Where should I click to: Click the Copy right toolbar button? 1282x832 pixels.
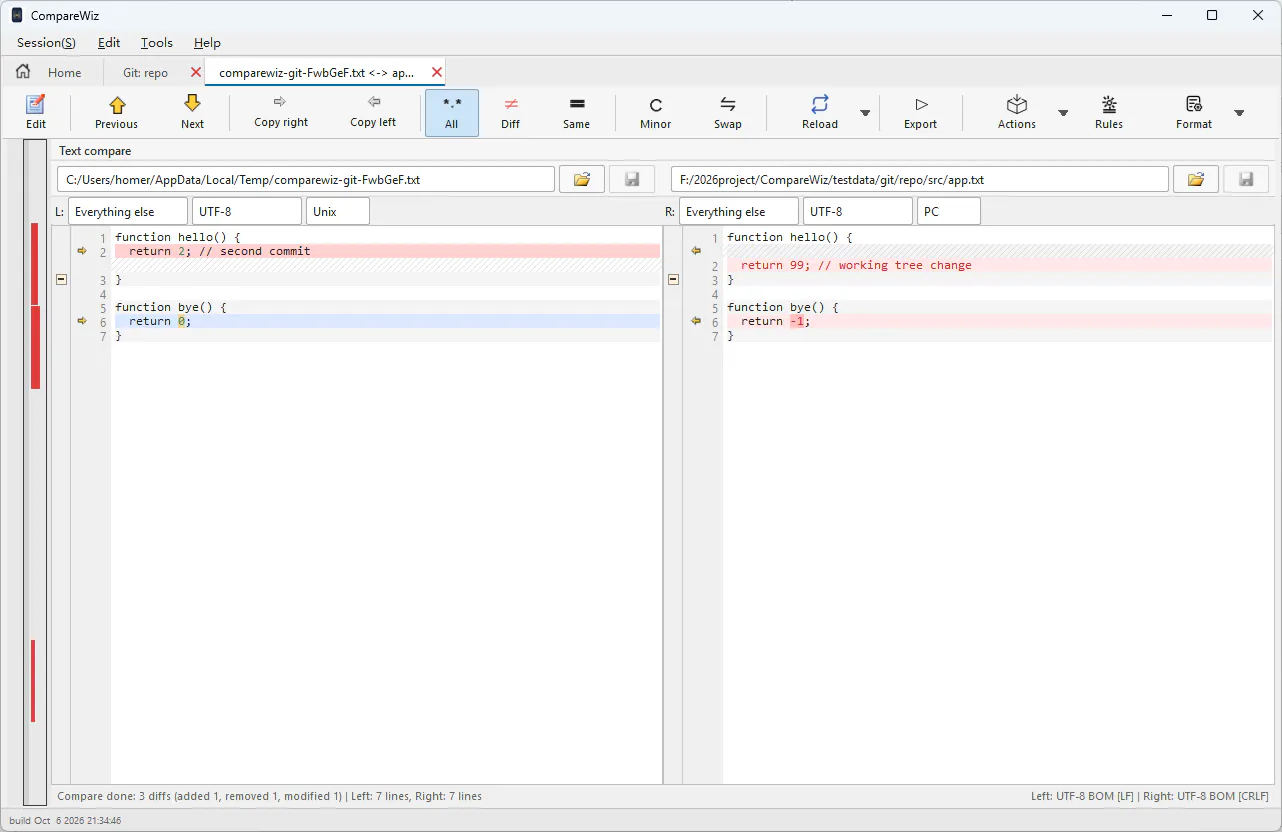pos(281,111)
